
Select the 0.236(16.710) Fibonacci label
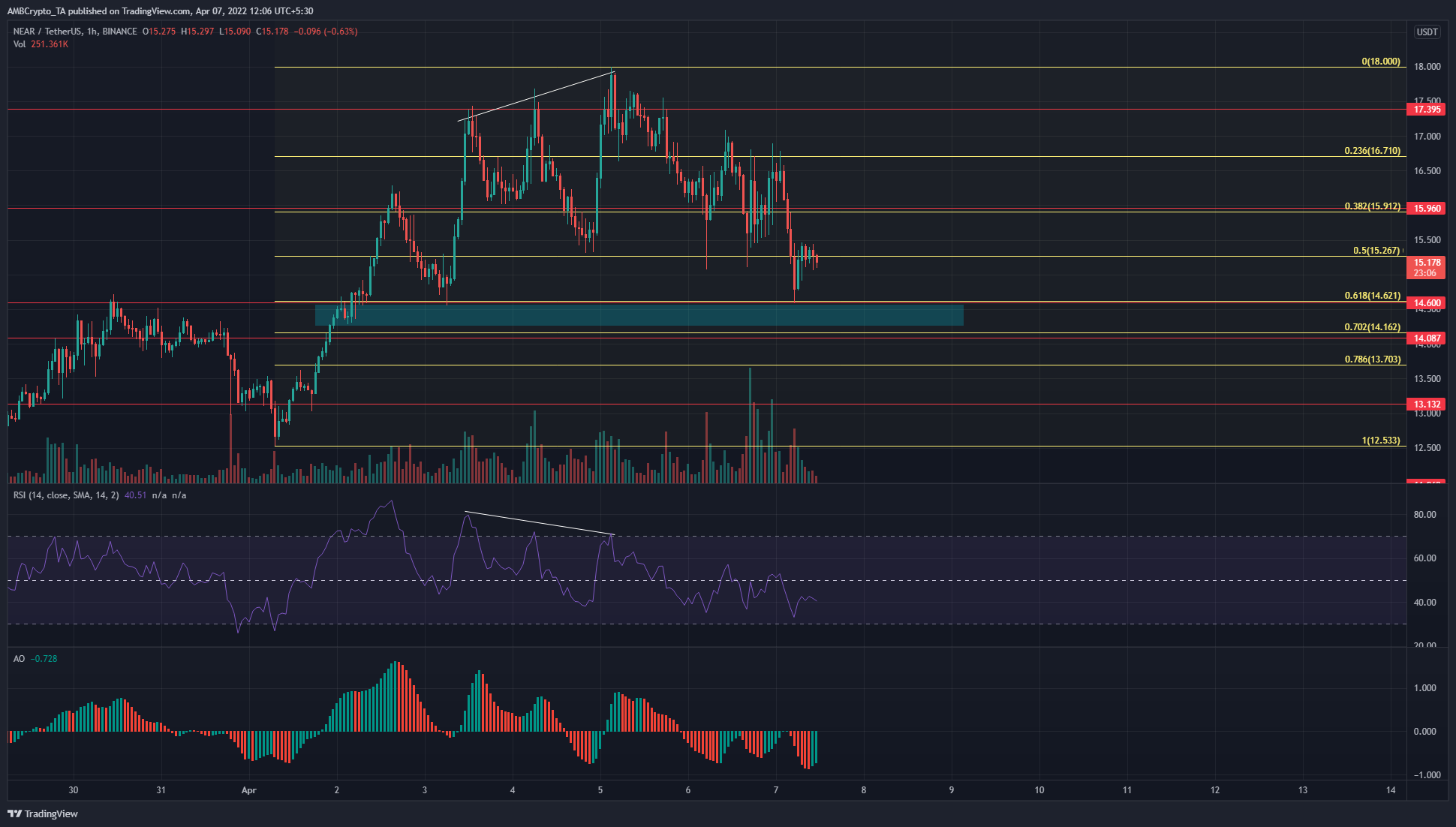pos(1372,151)
